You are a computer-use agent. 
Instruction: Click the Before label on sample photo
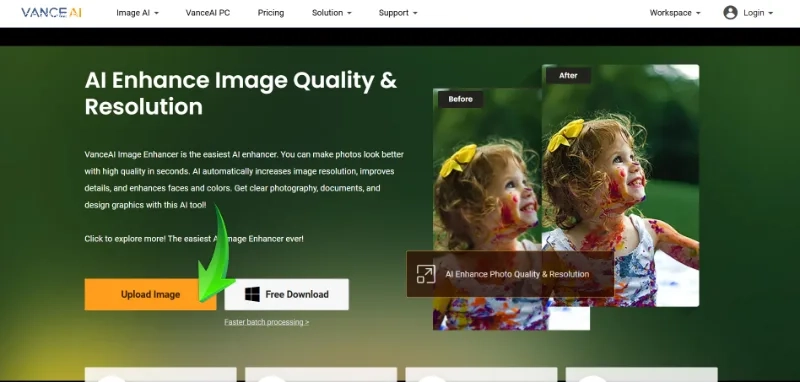pyautogui.click(x=461, y=99)
